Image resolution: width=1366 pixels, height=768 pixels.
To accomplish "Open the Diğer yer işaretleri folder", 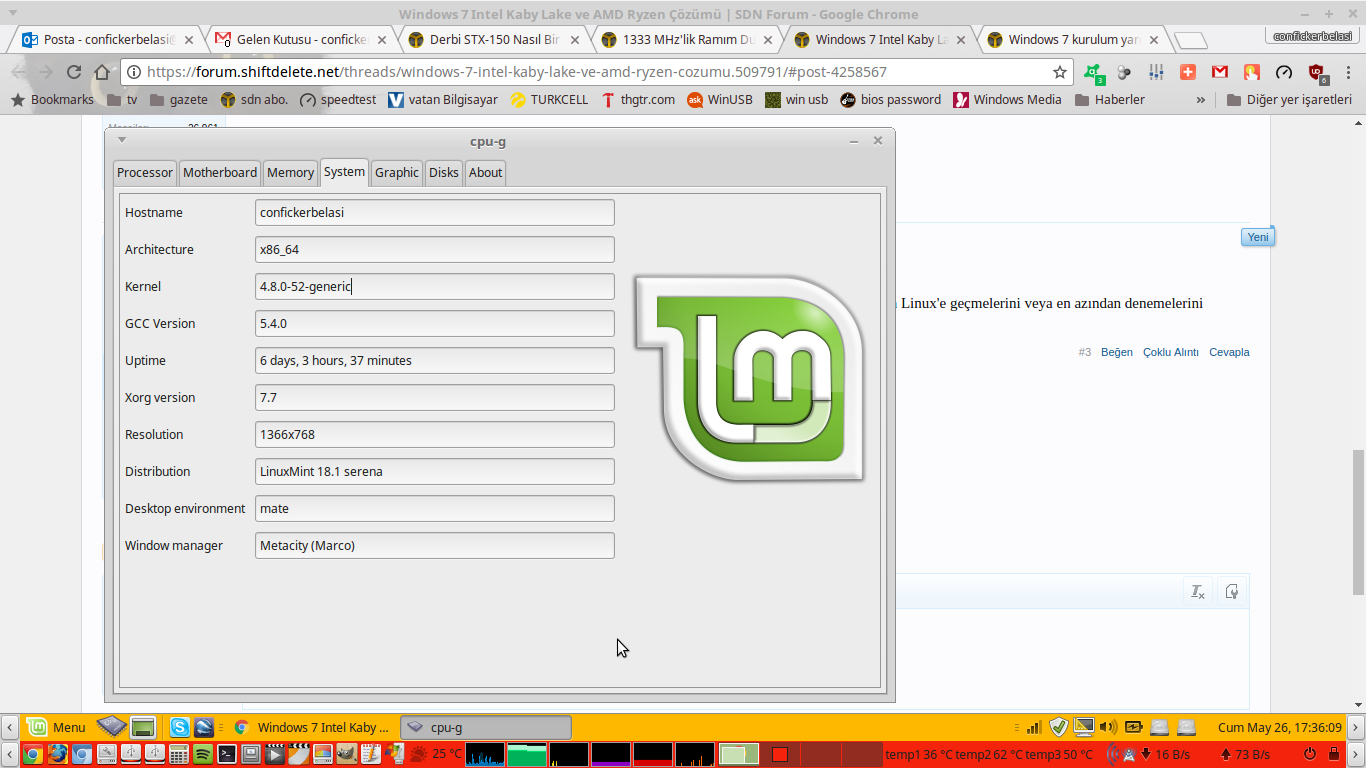I will click(x=1288, y=99).
